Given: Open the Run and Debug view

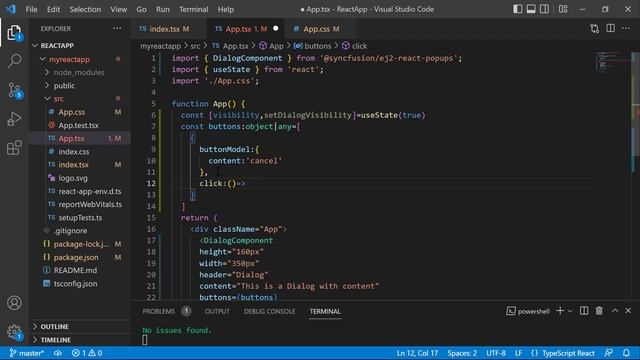Looking at the screenshot, I should click(x=14, y=119).
